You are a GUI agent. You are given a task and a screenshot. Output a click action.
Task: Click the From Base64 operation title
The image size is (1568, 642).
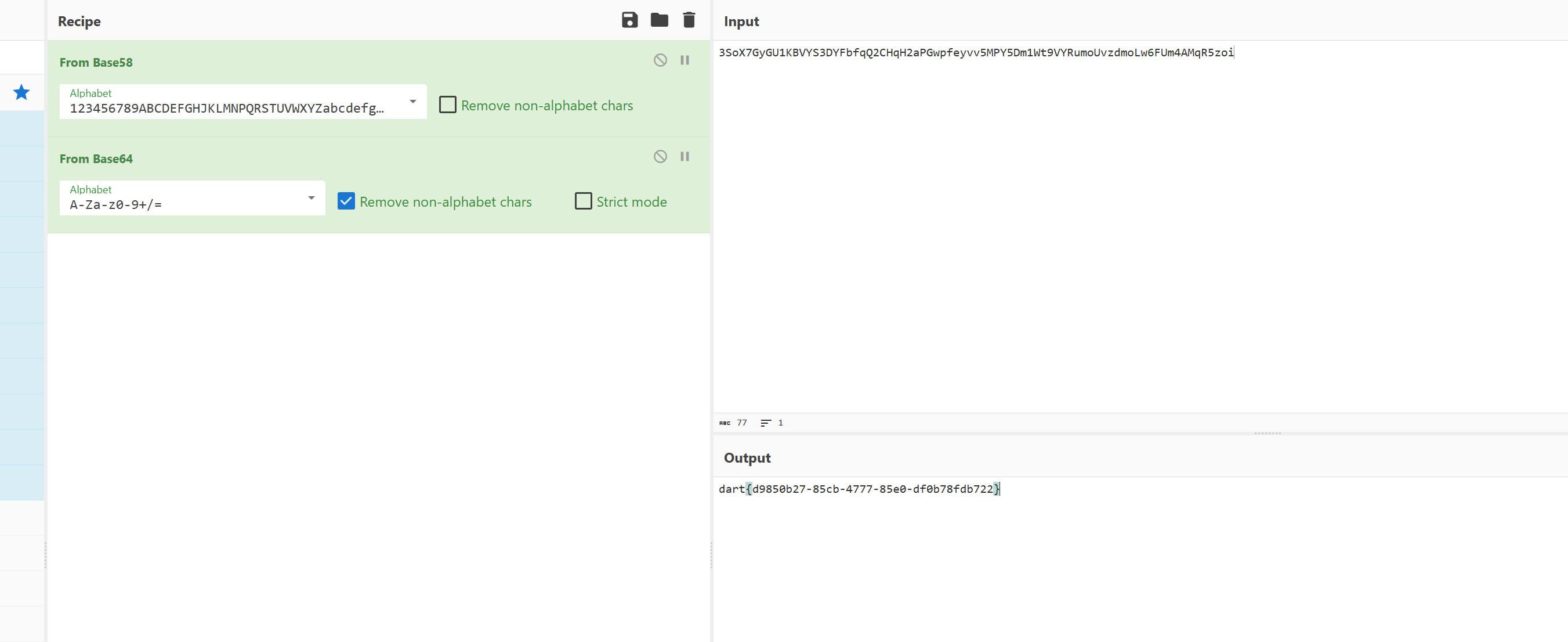(96, 158)
